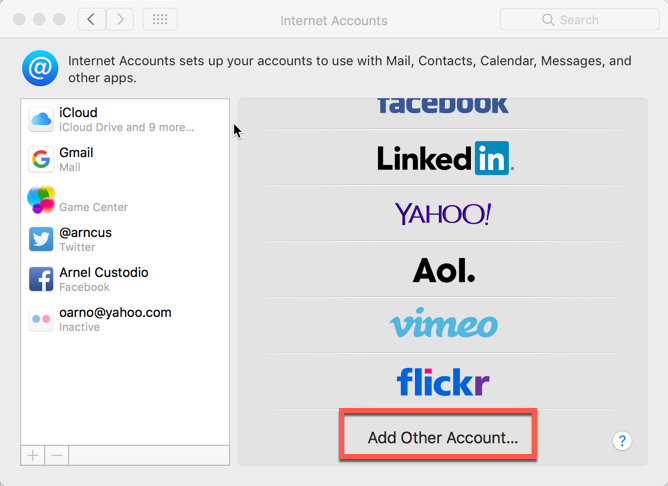The height and width of the screenshot is (486, 668).
Task: Choose Vimeo account type
Action: click(x=444, y=325)
